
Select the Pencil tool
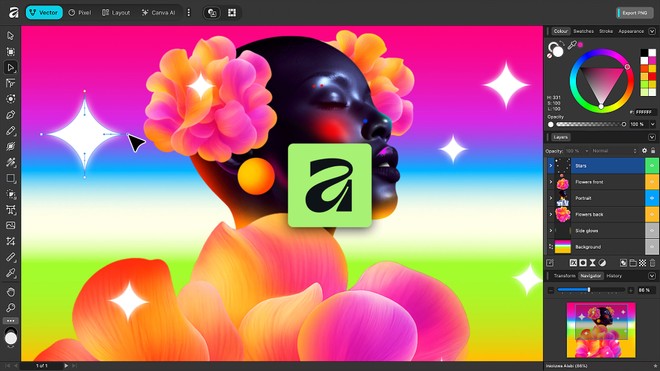click(11, 131)
